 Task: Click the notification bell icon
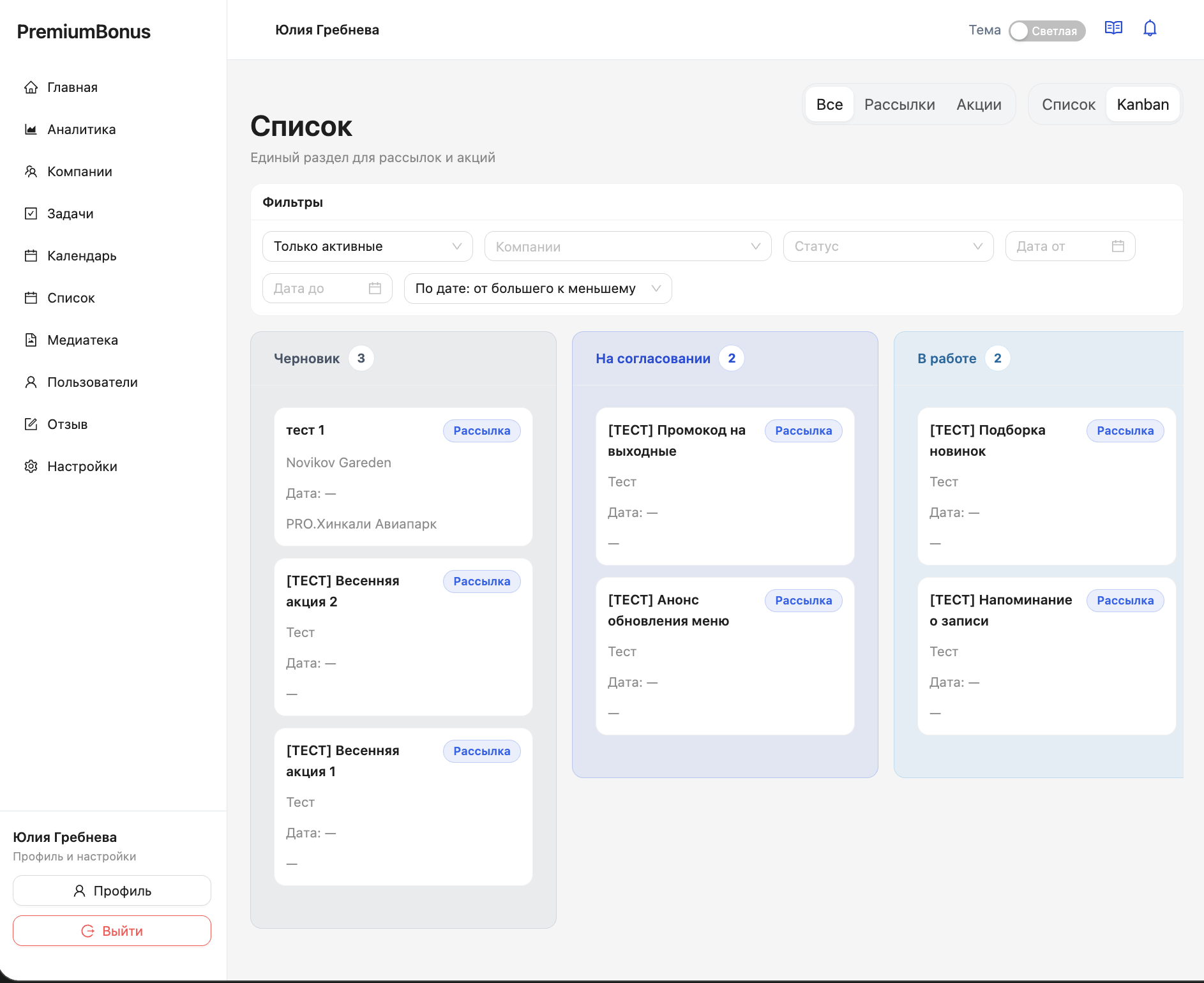pos(1150,29)
